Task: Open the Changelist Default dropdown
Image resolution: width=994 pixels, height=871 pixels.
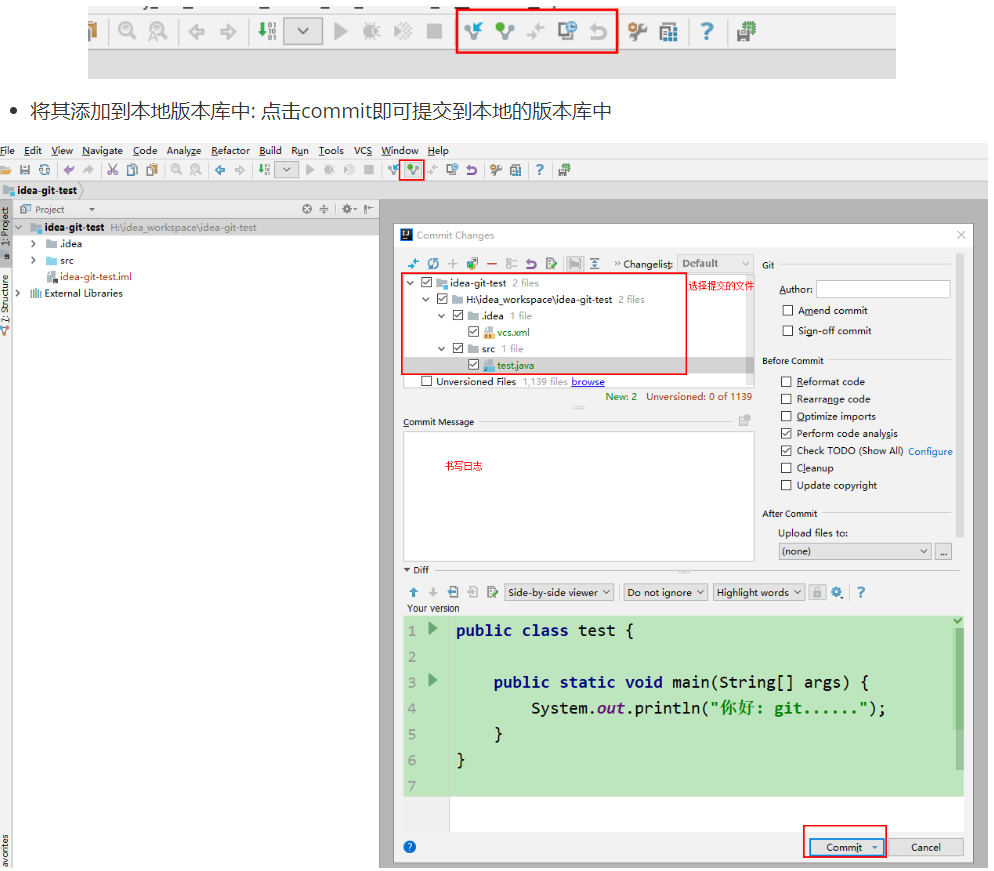Action: (x=715, y=263)
